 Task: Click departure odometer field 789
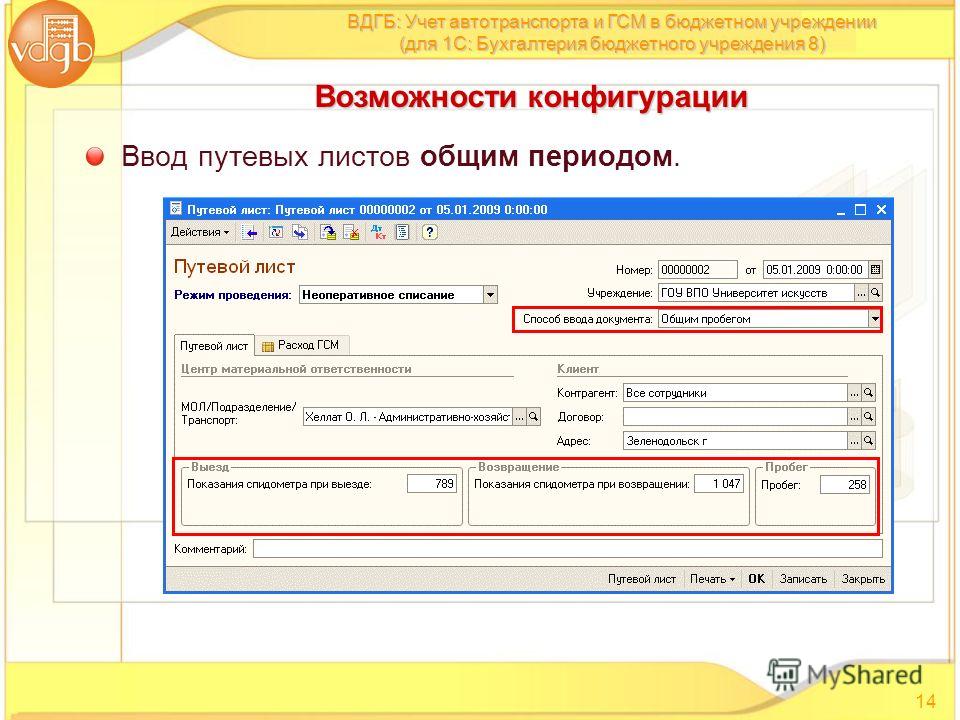point(432,484)
